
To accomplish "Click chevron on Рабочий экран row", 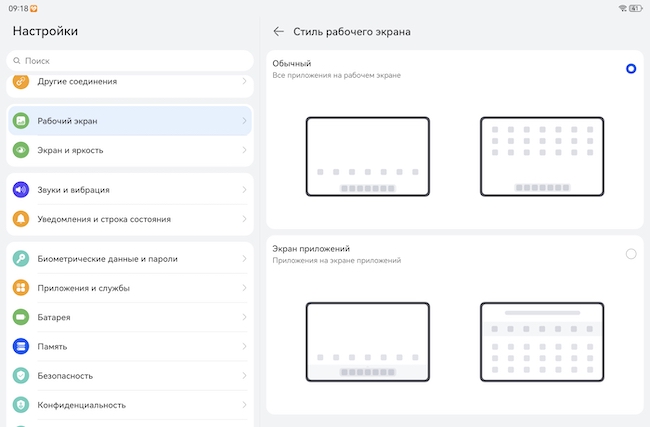I will (244, 121).
